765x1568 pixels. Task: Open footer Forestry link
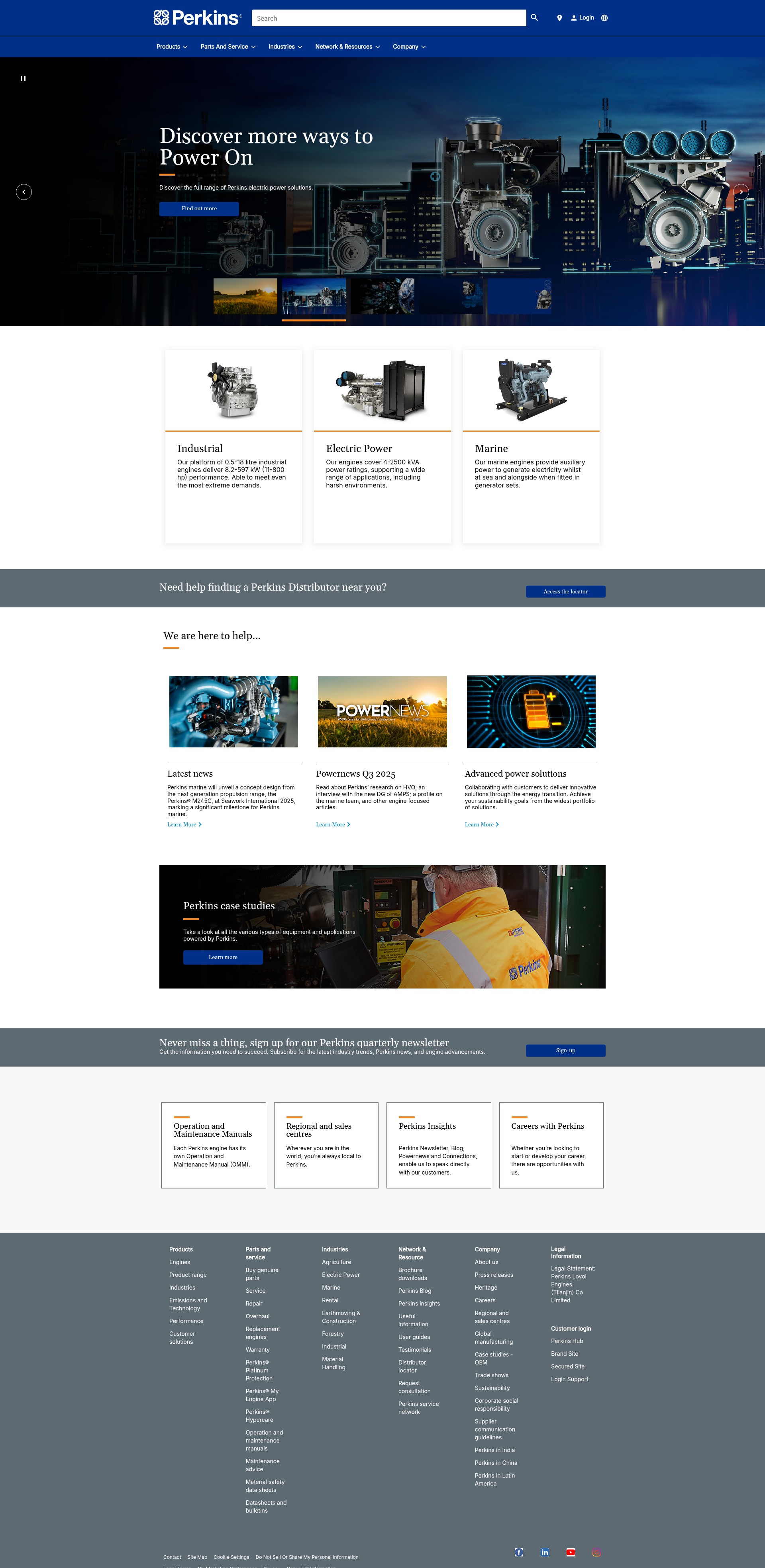(333, 1334)
